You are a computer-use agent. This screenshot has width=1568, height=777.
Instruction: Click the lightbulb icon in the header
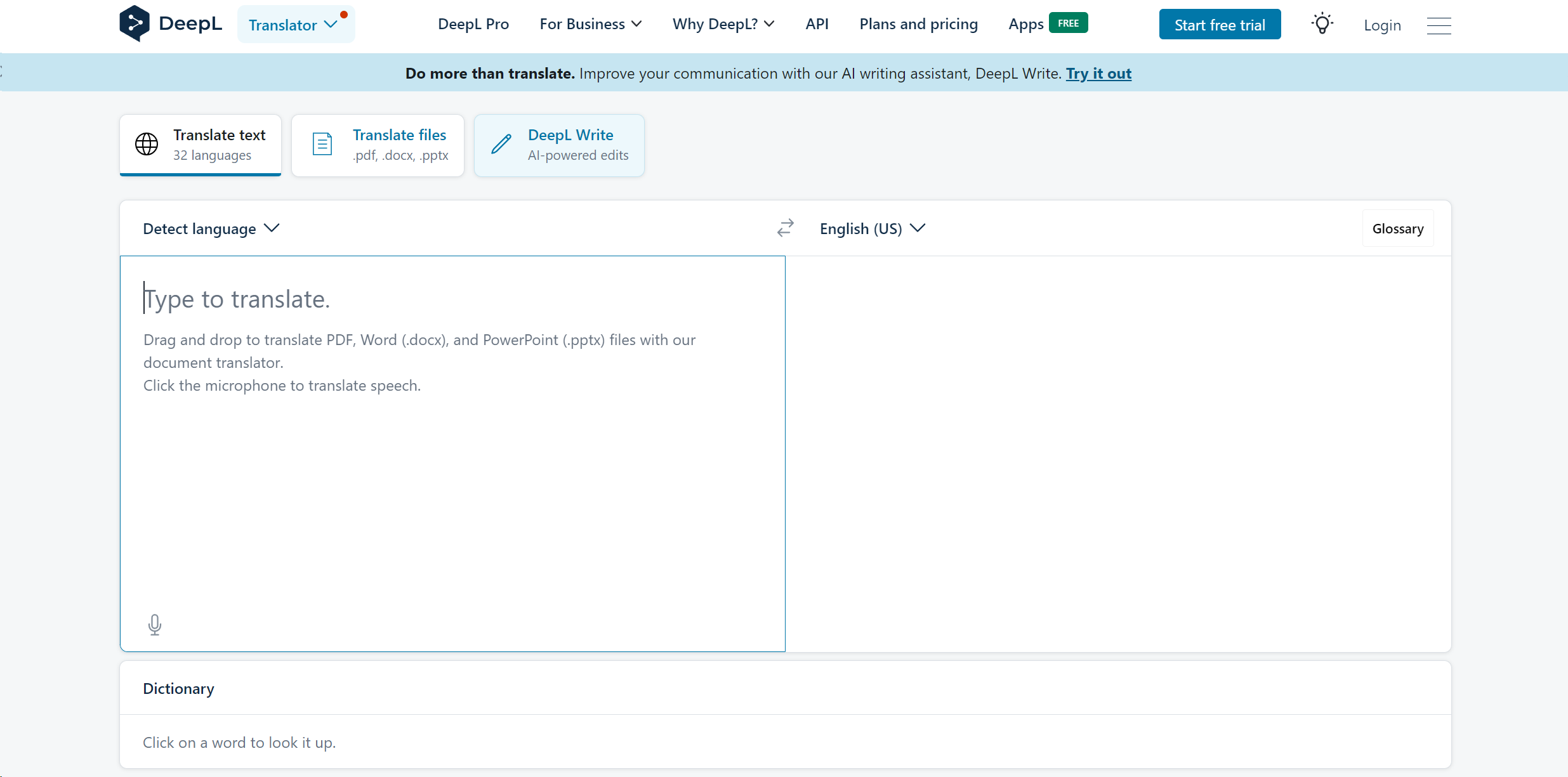pos(1321,23)
